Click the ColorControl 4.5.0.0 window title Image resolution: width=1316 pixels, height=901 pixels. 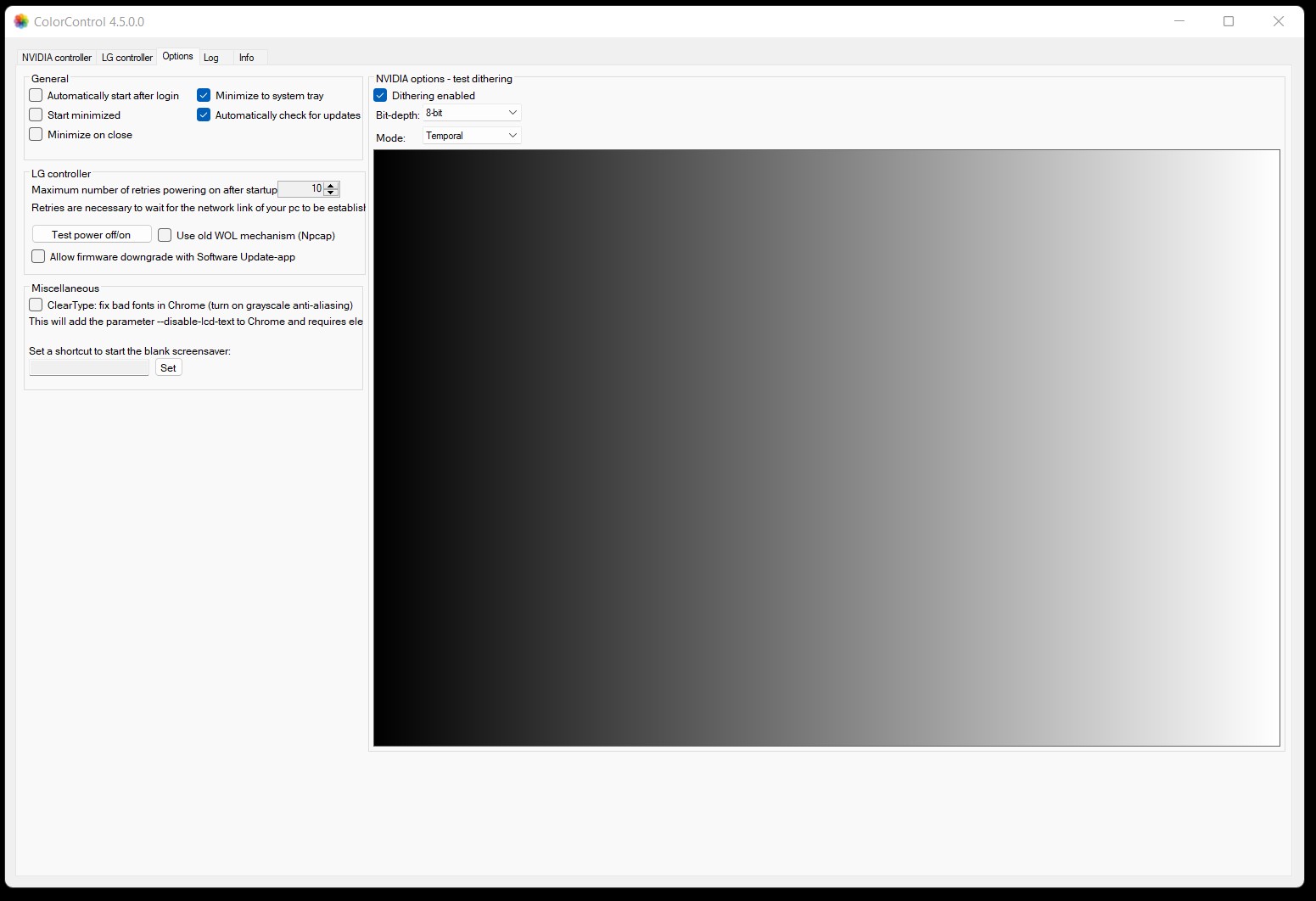pos(89,21)
